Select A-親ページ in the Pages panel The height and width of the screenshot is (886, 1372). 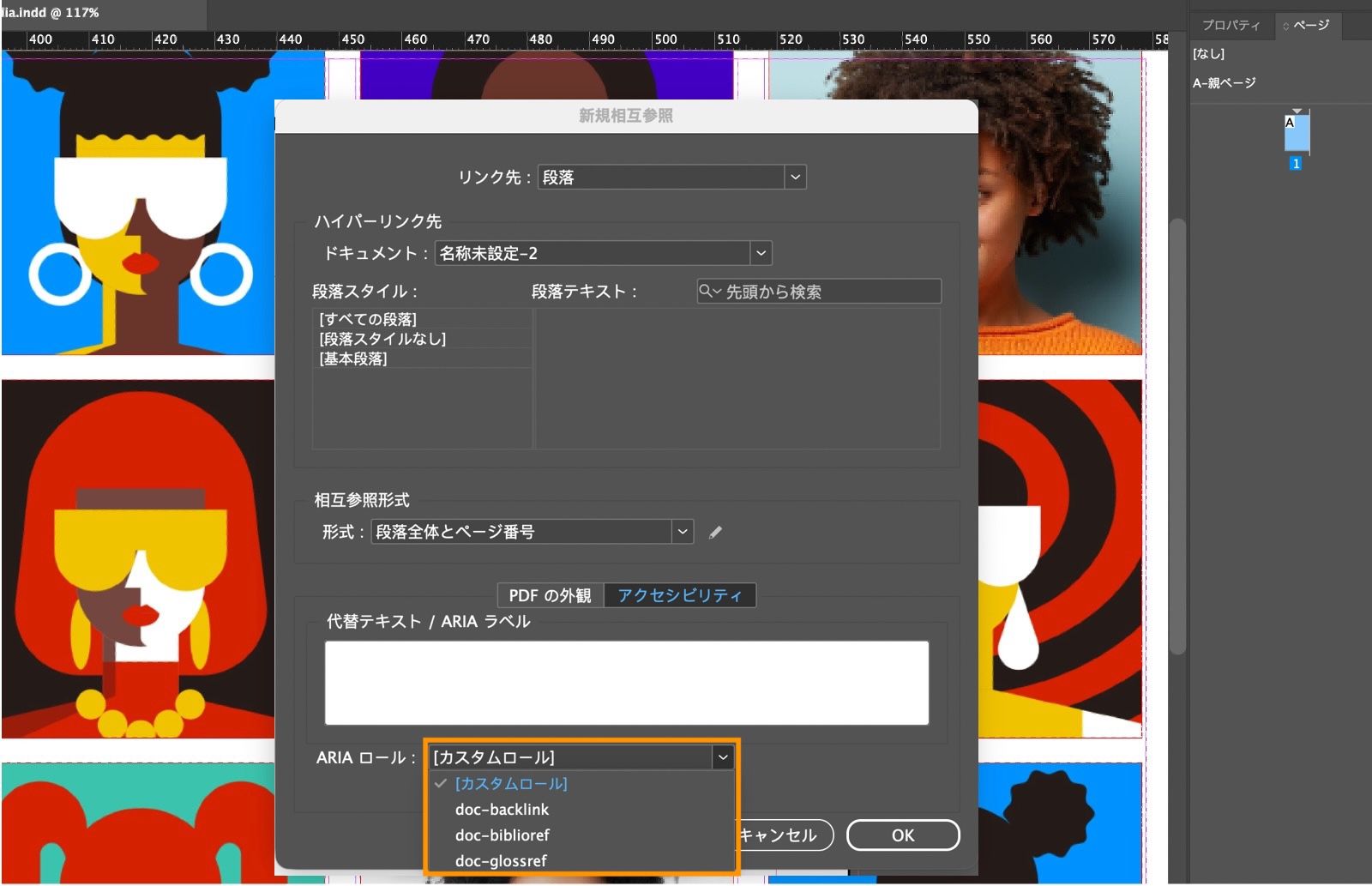[x=1224, y=82]
